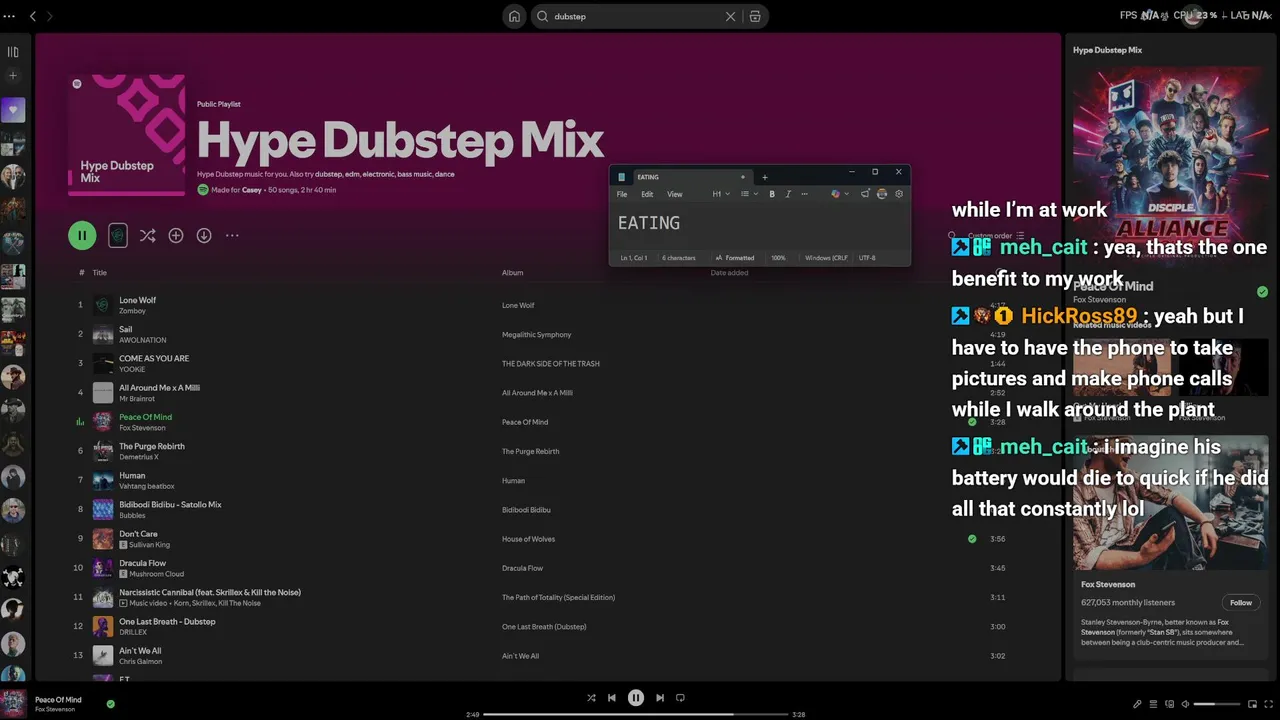The image size is (1280, 720).
Task: Open Notepad settings gear
Action: [899, 194]
